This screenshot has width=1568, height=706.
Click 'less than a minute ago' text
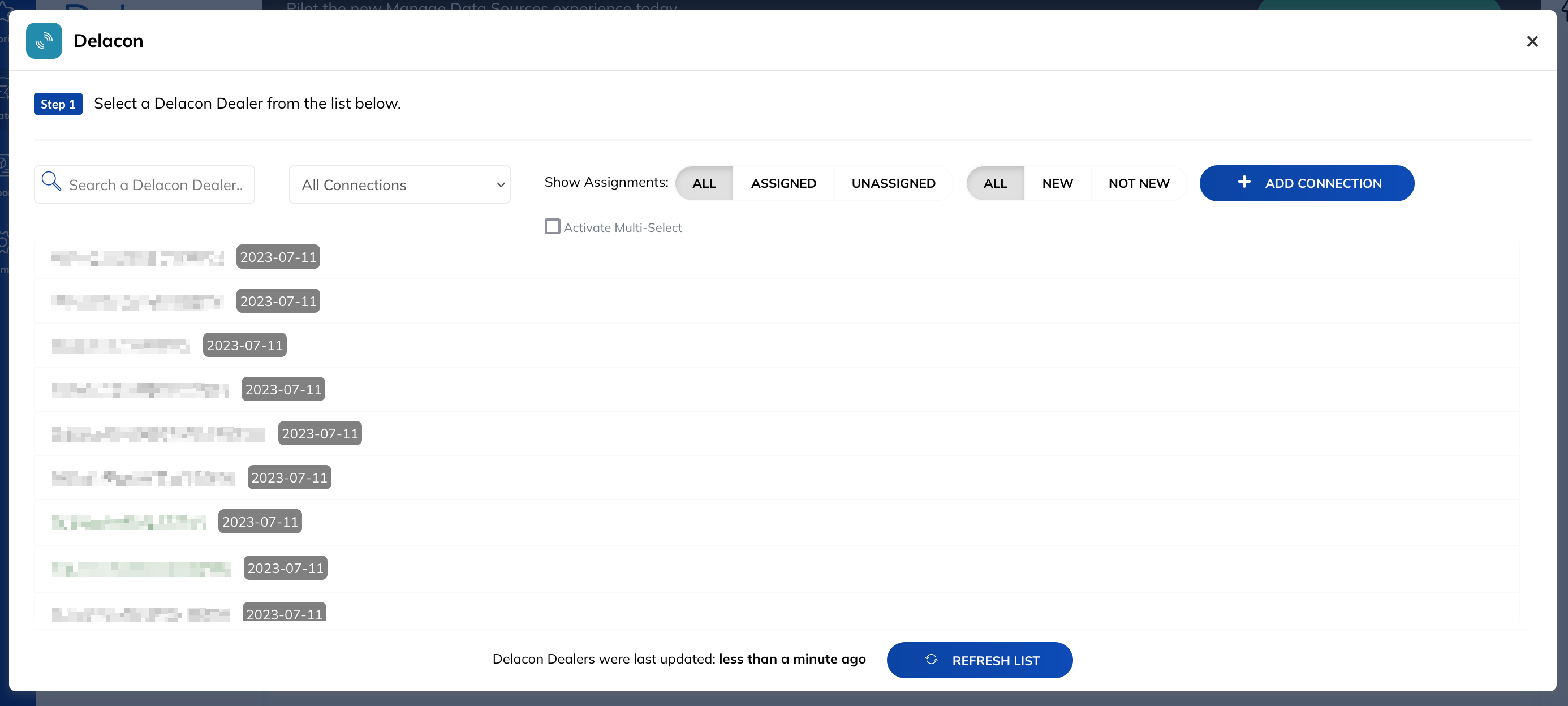point(792,659)
